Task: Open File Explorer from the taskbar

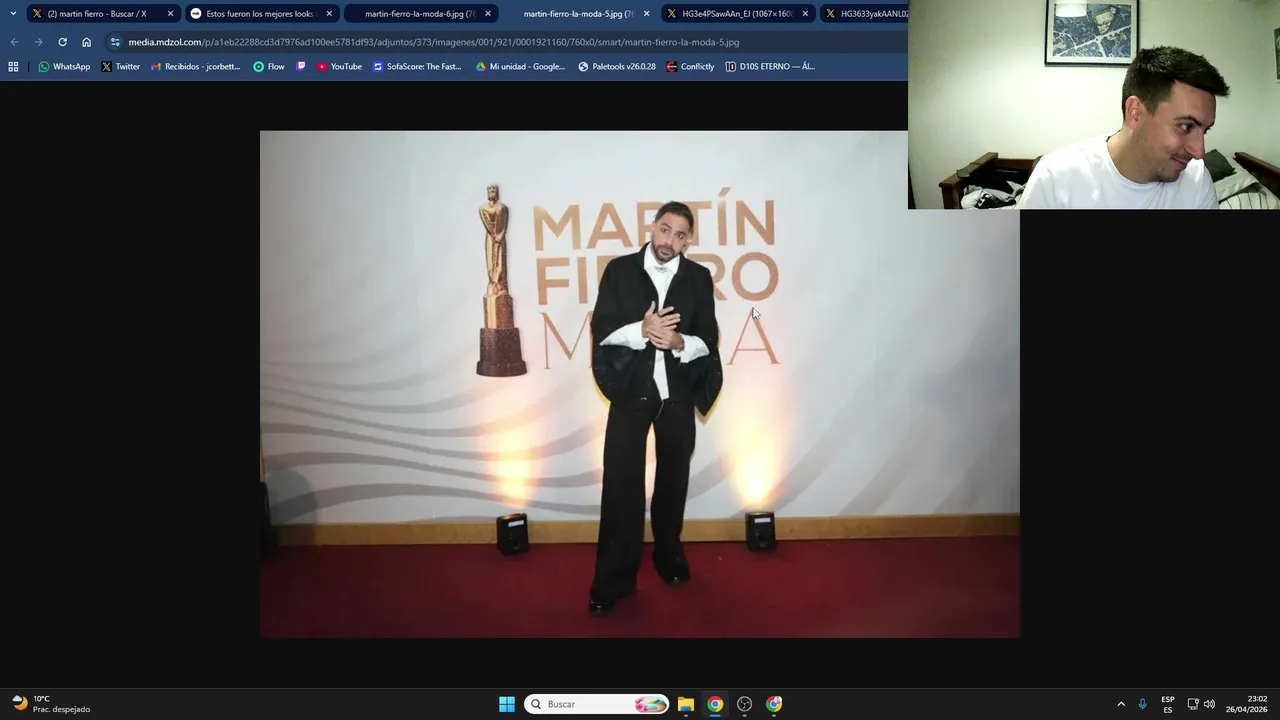Action: click(x=686, y=704)
